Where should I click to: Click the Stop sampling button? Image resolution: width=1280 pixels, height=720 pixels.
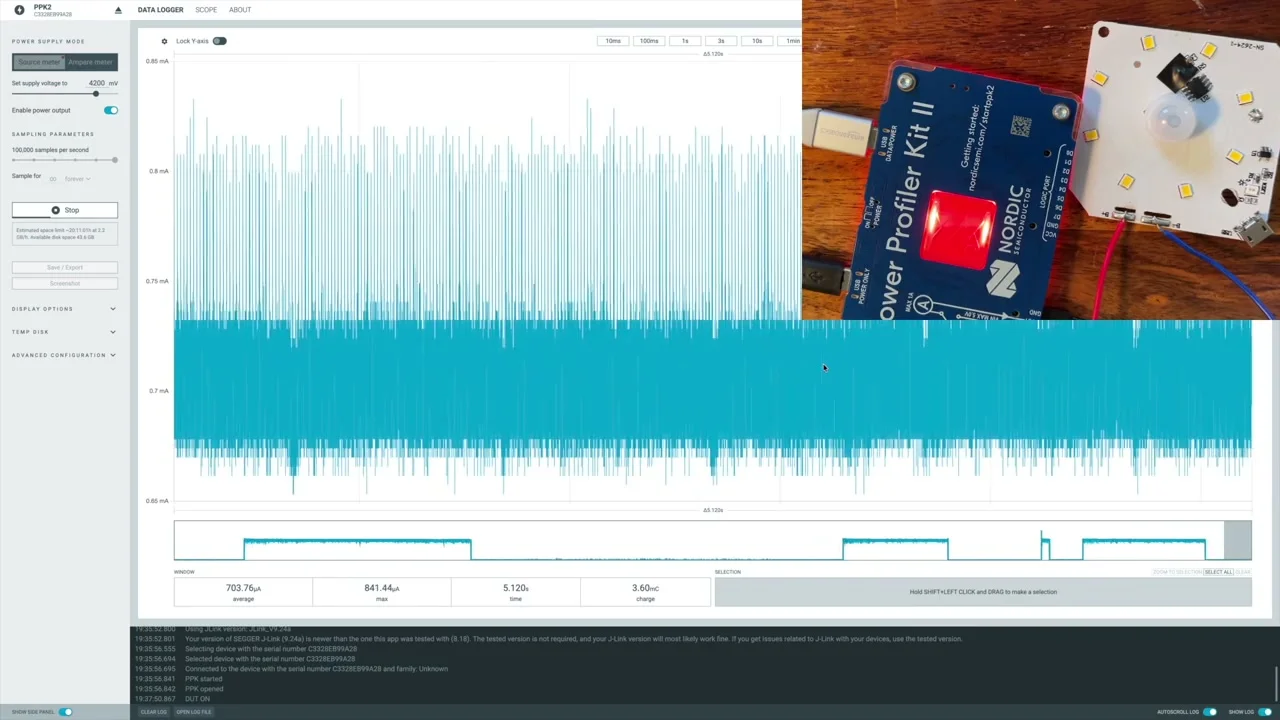[65, 210]
